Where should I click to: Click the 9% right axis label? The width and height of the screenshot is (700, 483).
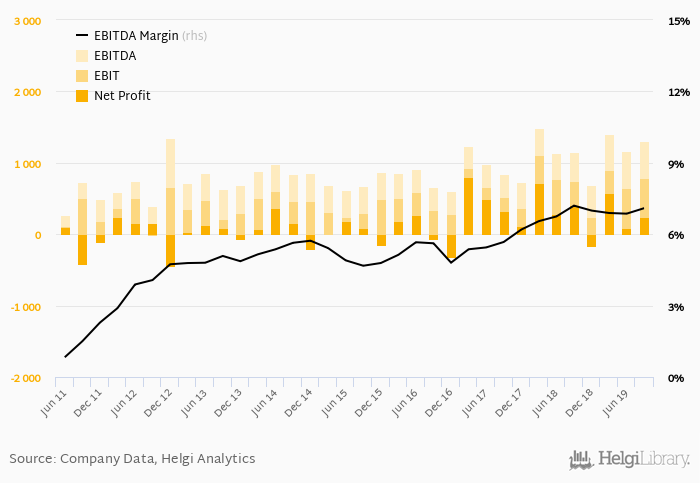point(675,164)
